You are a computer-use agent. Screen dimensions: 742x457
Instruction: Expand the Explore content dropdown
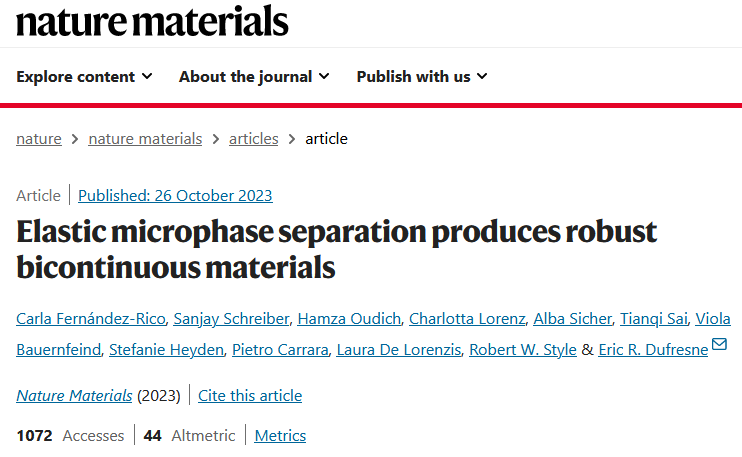(84, 77)
